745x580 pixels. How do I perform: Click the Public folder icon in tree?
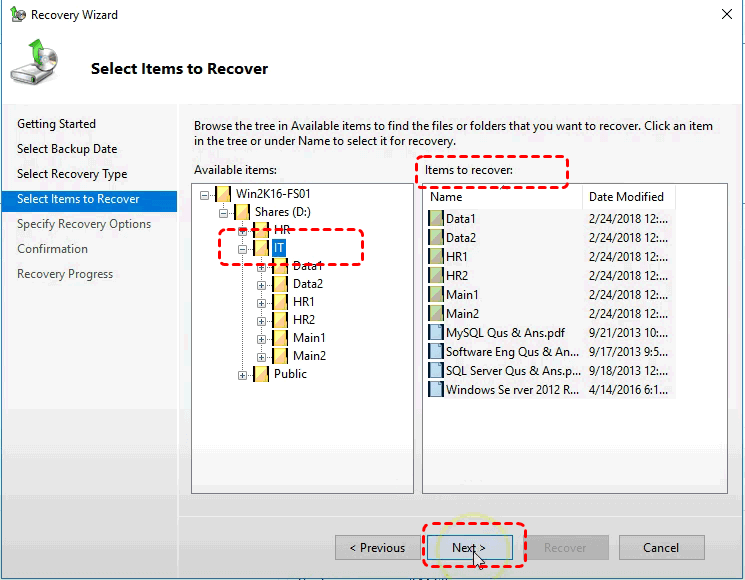[261, 374]
